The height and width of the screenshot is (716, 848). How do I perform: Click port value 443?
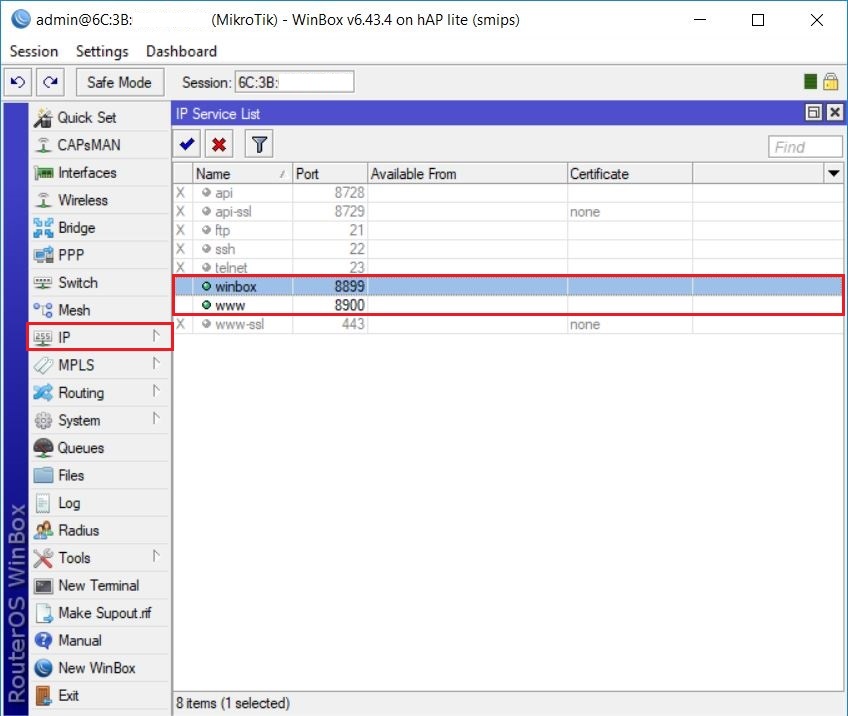coord(353,324)
